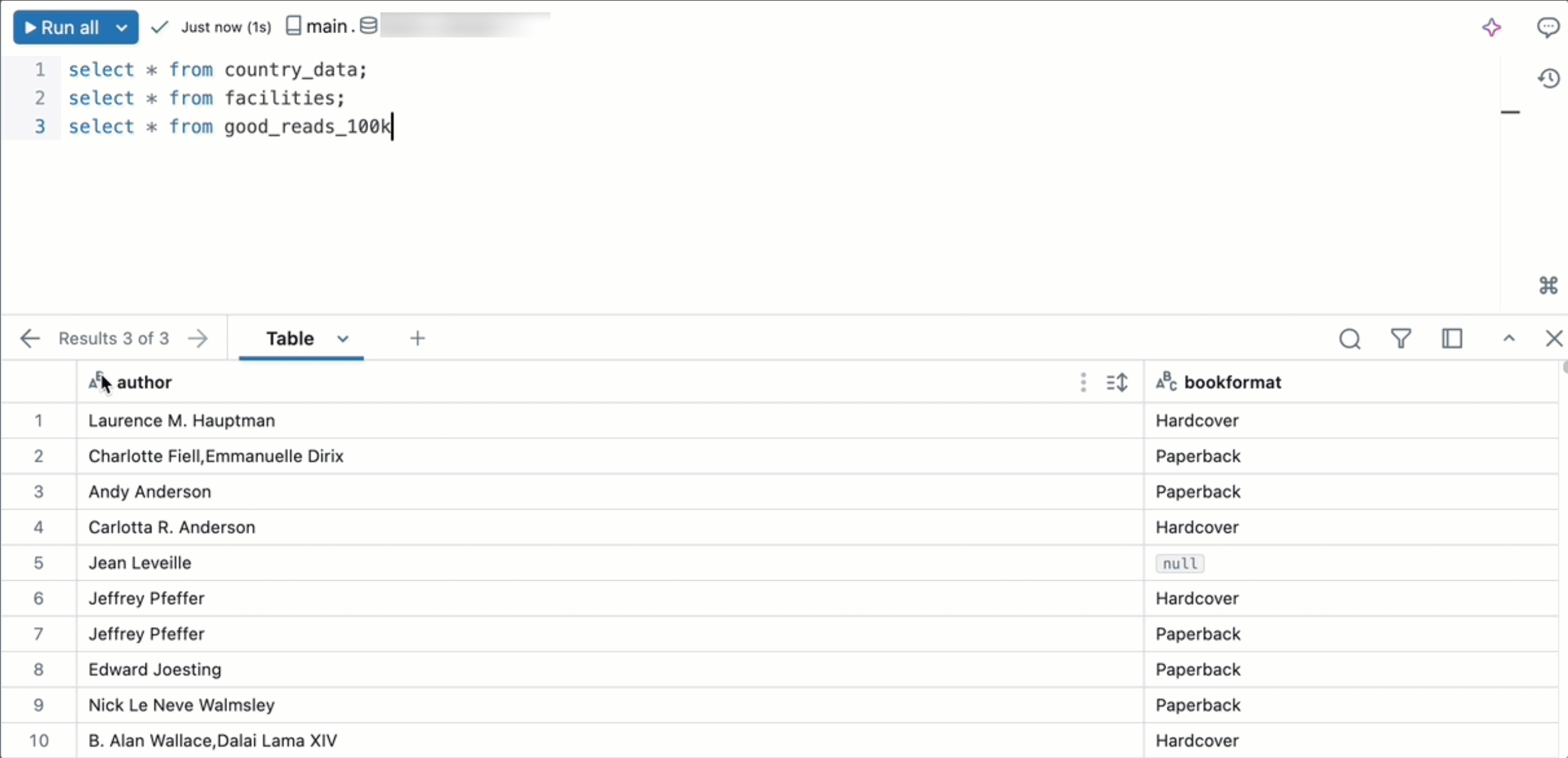Click on the null value in row 5
The width and height of the screenshot is (1568, 758).
pos(1180,563)
